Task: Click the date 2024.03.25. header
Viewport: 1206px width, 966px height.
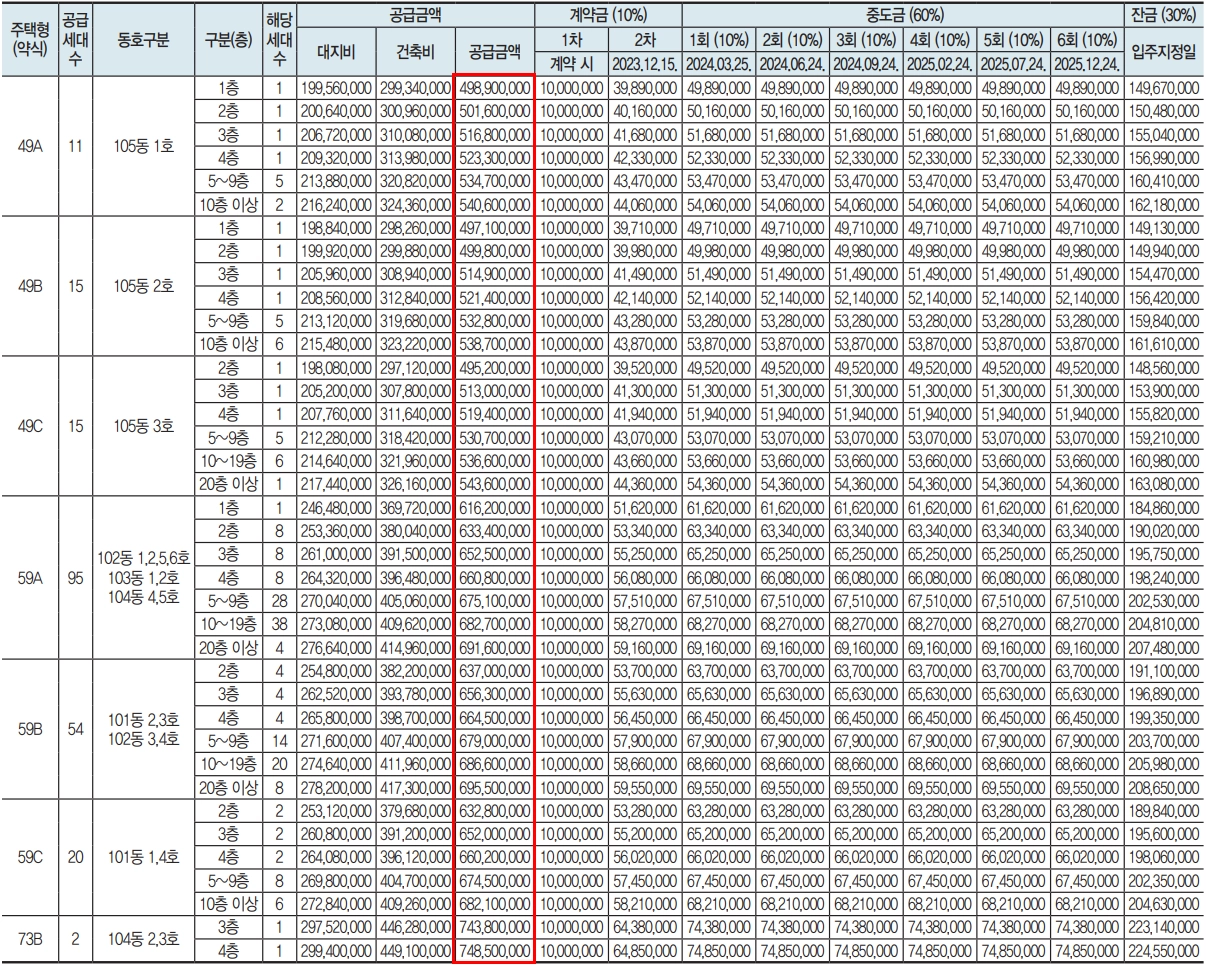Action: tap(718, 63)
